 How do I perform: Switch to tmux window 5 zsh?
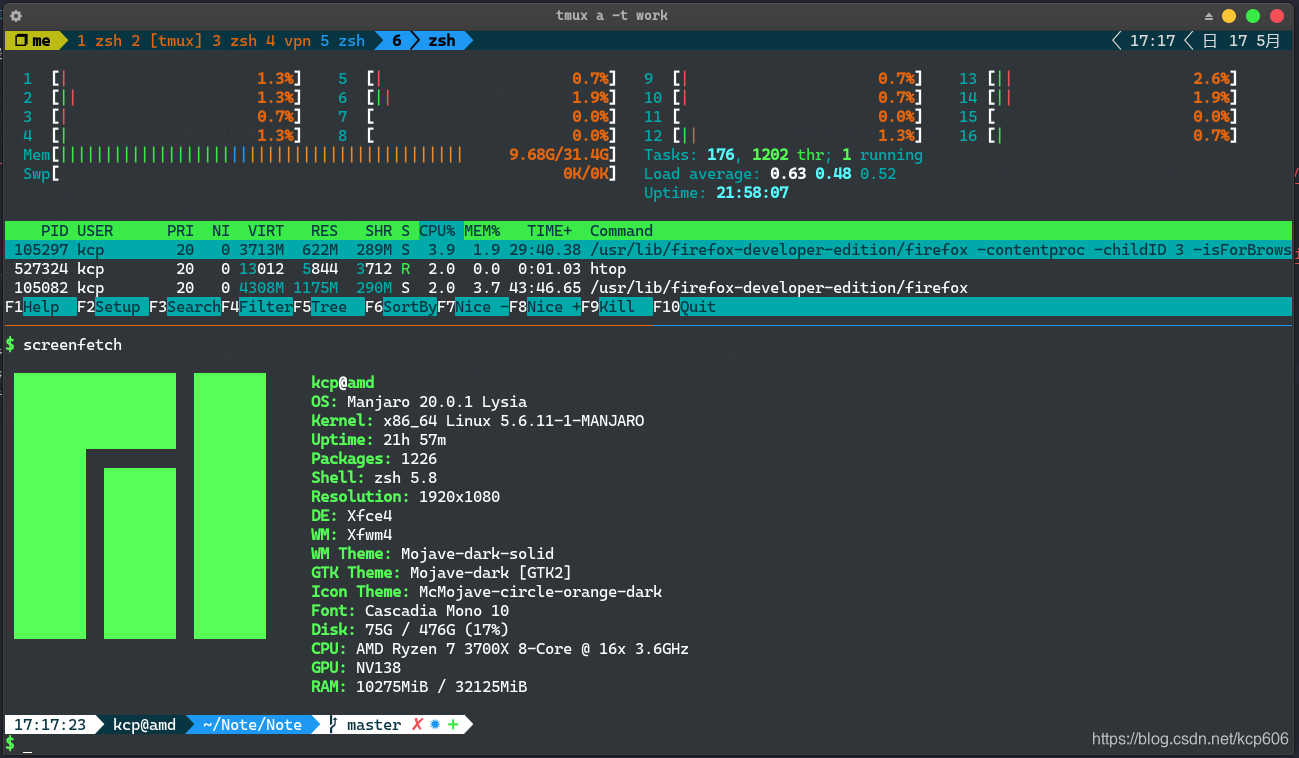coord(342,41)
